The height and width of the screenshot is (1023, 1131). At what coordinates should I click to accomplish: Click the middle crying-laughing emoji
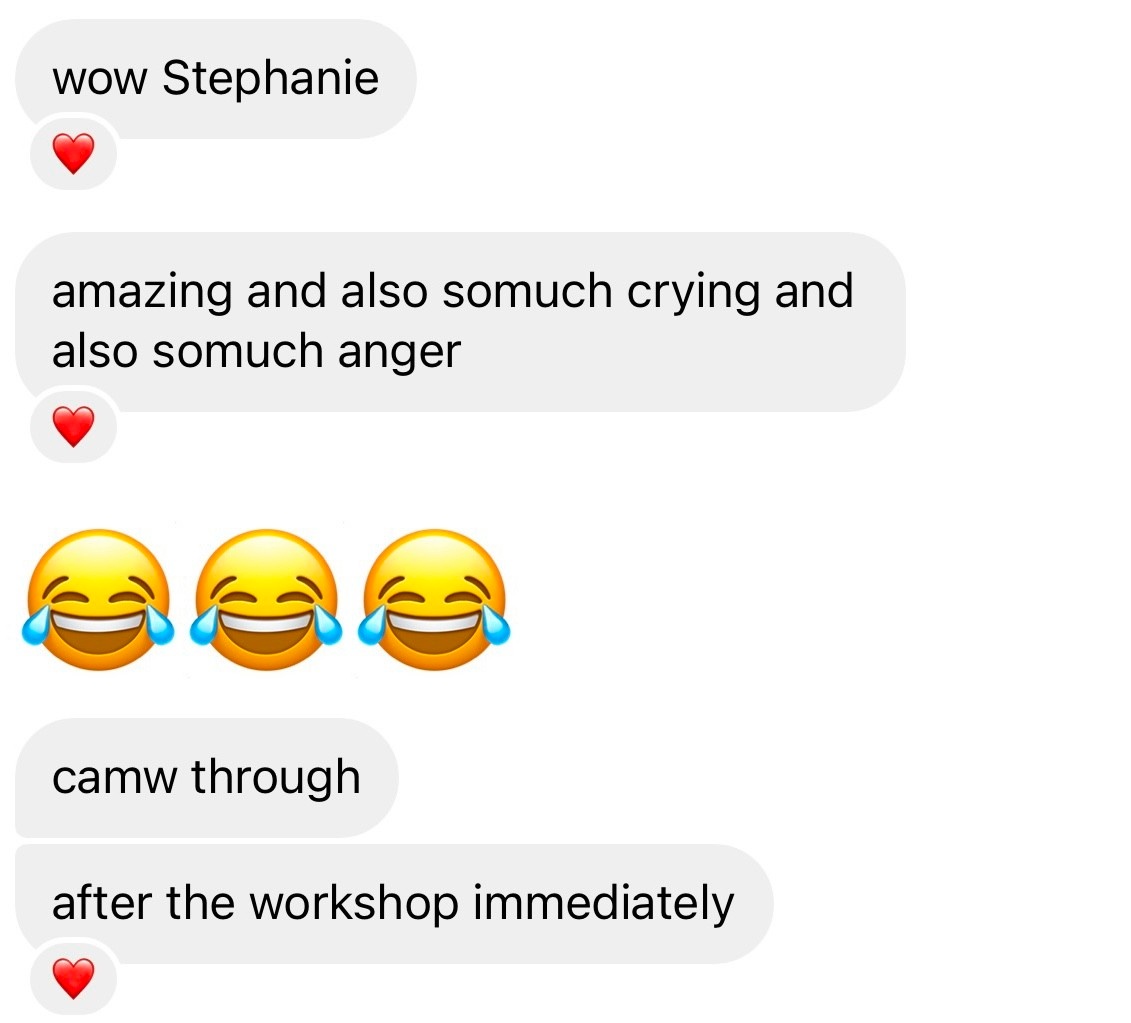[x=266, y=599]
